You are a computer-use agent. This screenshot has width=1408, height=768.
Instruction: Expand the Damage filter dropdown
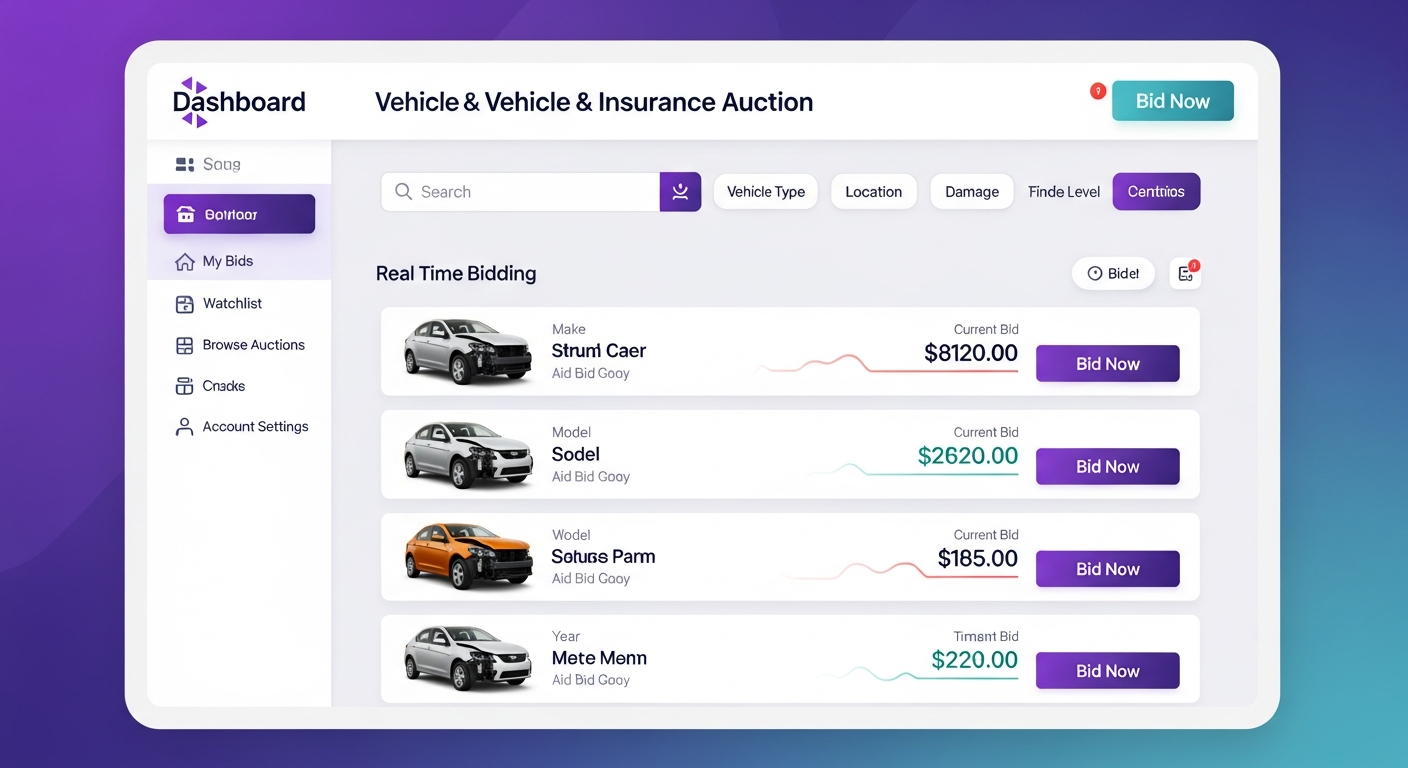tap(971, 192)
